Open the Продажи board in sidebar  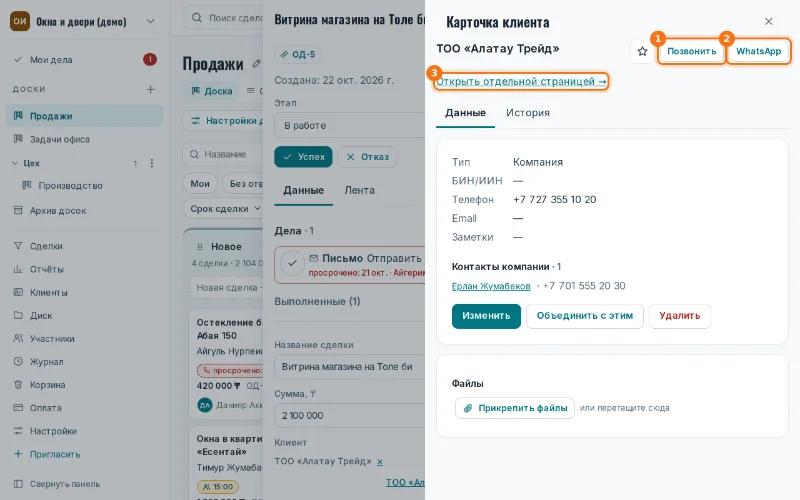(84, 116)
